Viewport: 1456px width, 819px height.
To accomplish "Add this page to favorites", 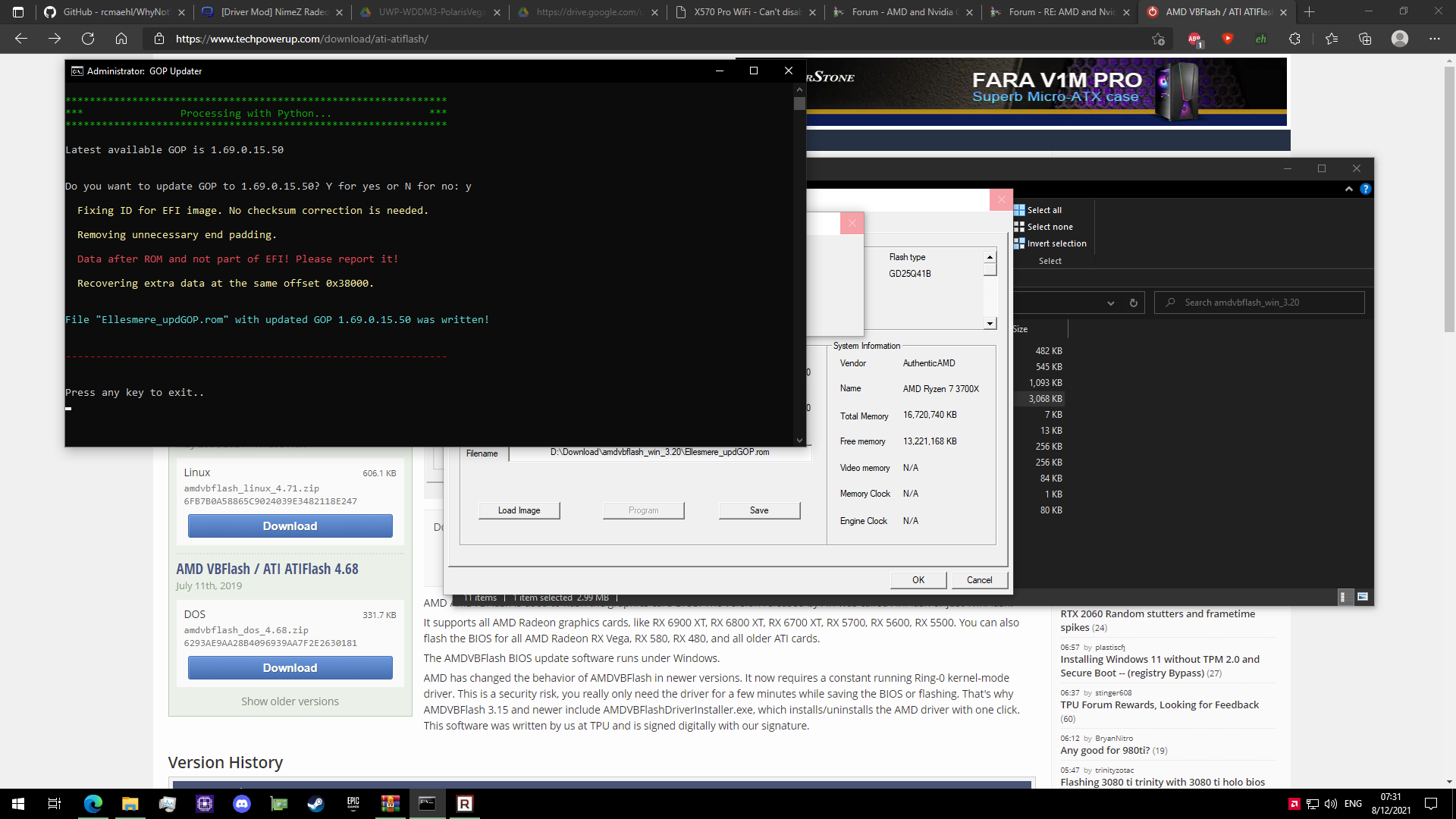I will tap(1158, 39).
